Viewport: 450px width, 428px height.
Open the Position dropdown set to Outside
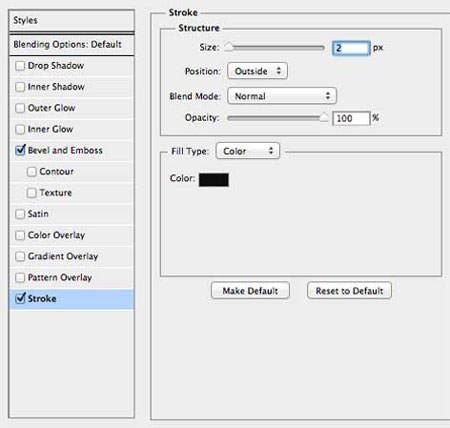pyautogui.click(x=257, y=71)
